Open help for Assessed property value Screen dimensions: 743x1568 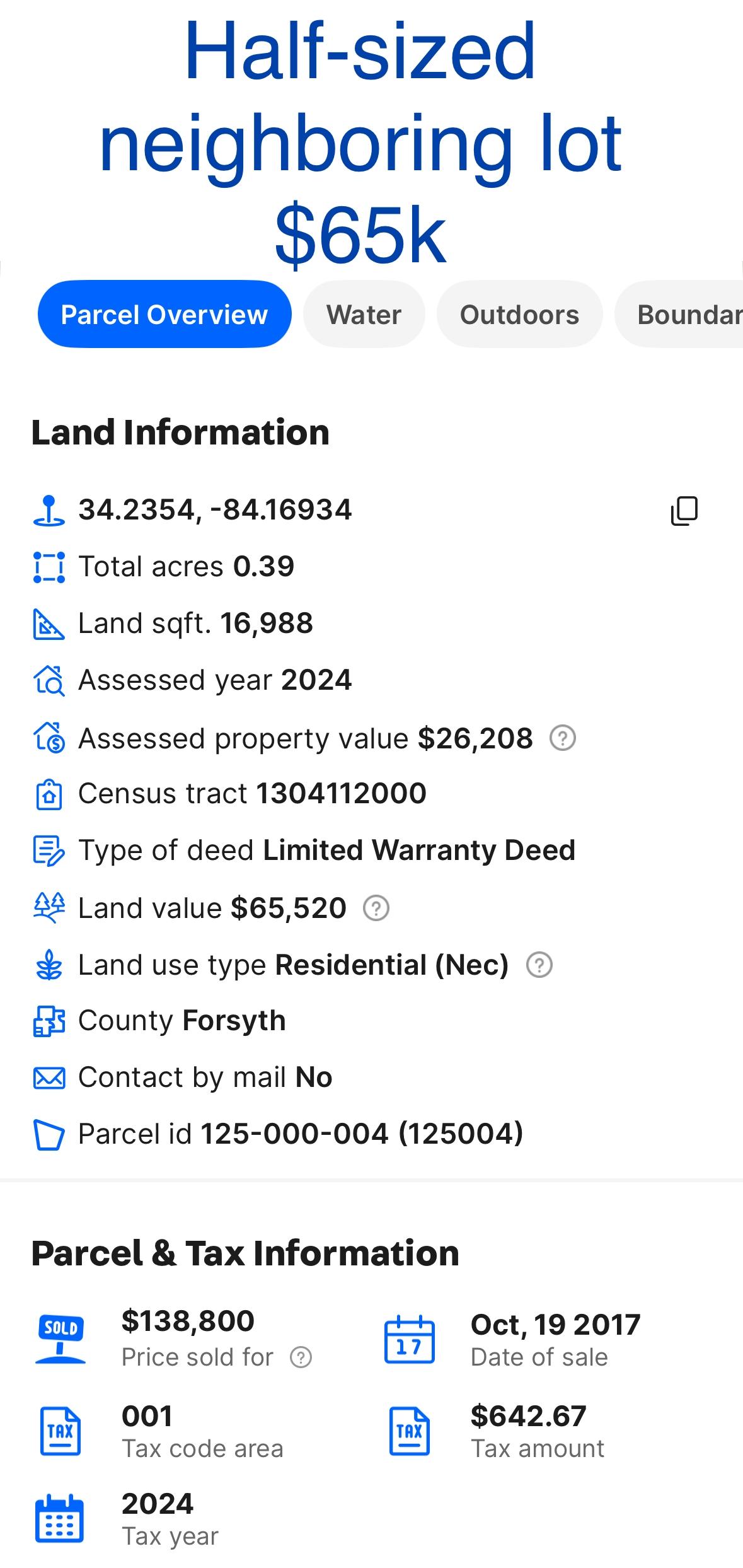point(563,738)
